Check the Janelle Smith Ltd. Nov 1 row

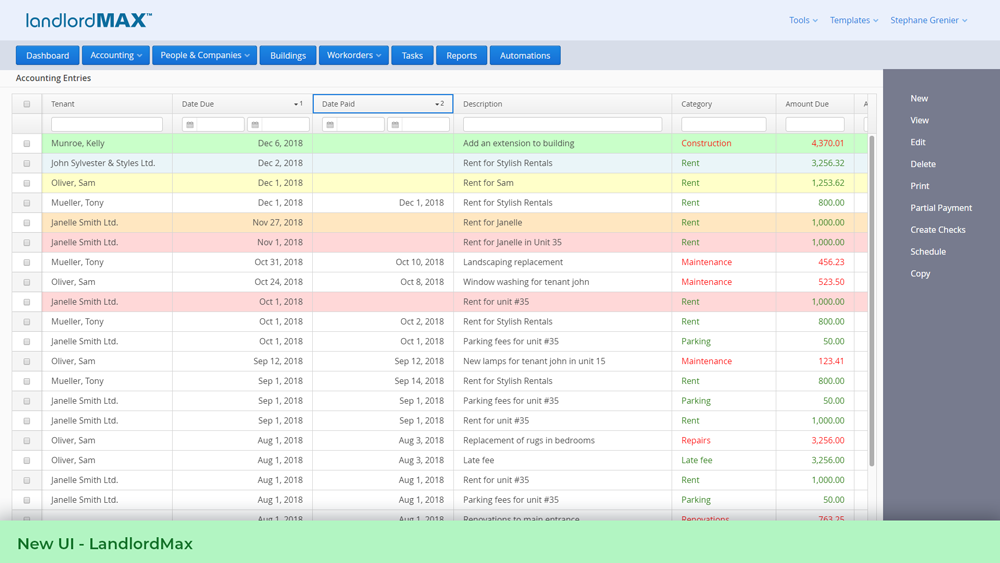(27, 242)
